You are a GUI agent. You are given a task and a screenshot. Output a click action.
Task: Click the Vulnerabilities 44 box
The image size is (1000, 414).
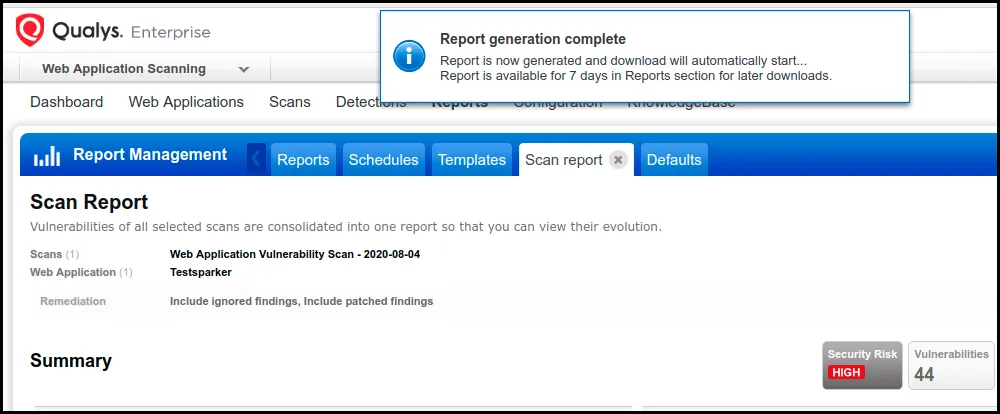951,365
